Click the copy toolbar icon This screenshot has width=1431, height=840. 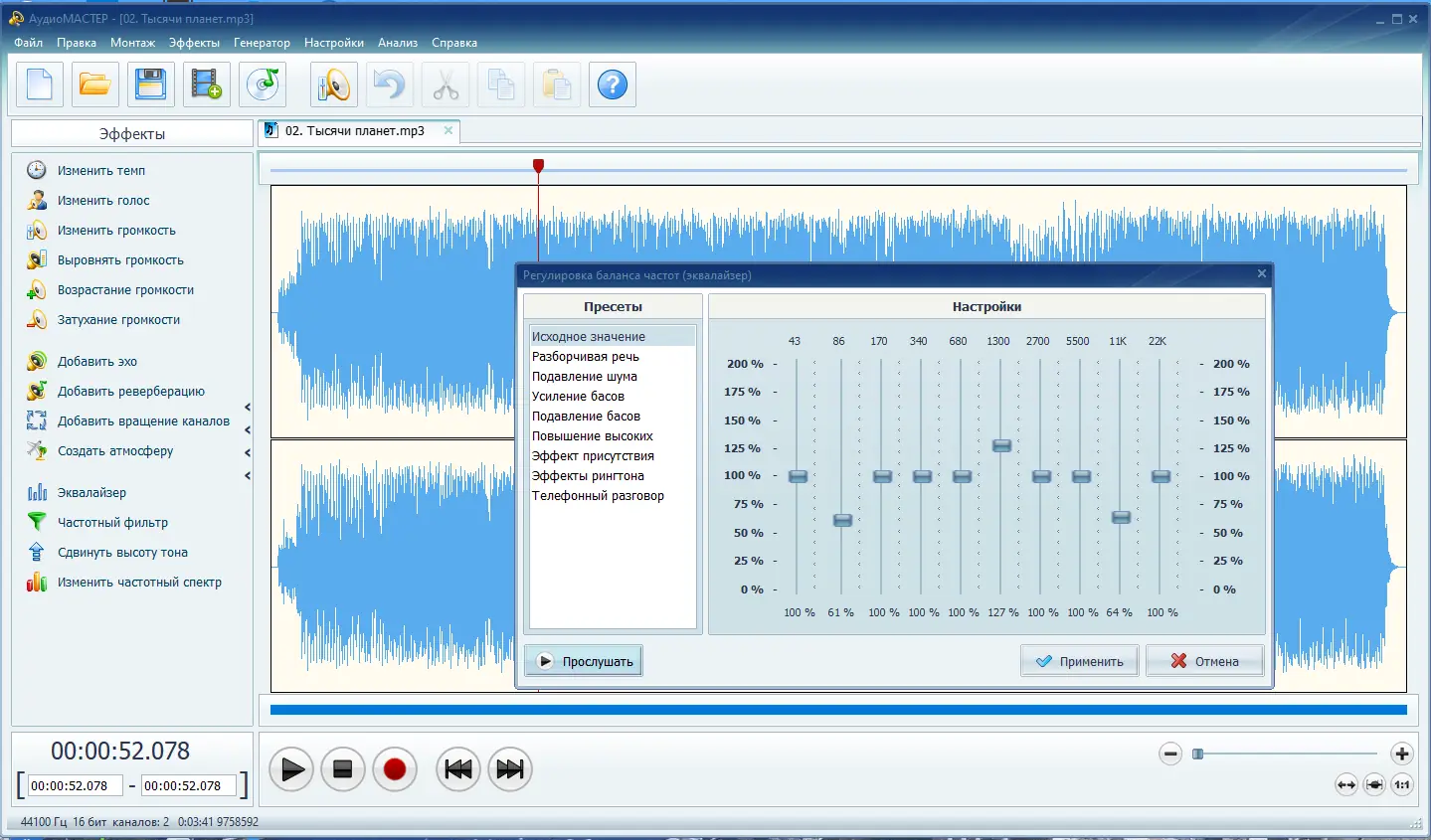click(x=501, y=84)
